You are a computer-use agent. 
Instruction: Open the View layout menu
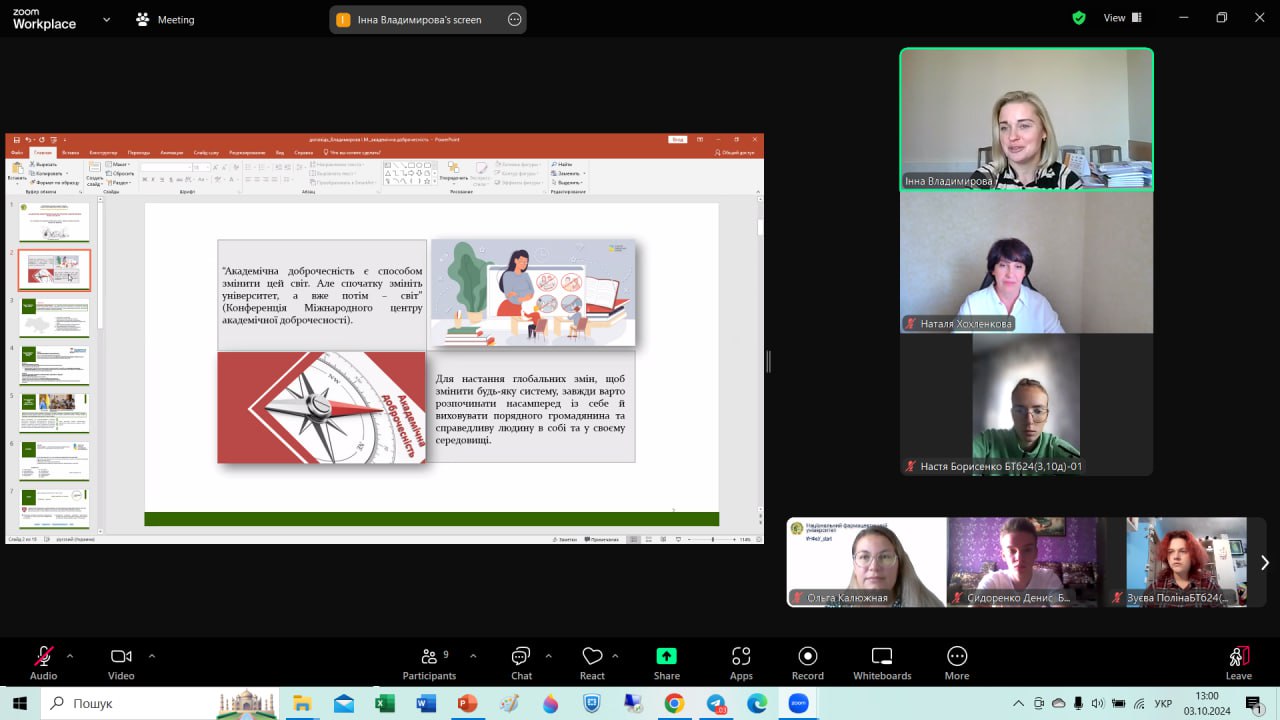(x=1123, y=18)
